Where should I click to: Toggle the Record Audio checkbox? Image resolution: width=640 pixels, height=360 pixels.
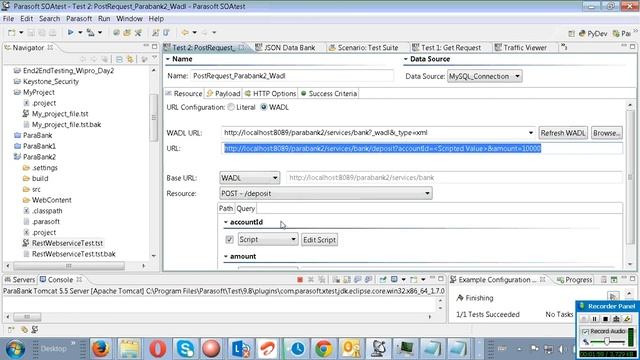586,331
